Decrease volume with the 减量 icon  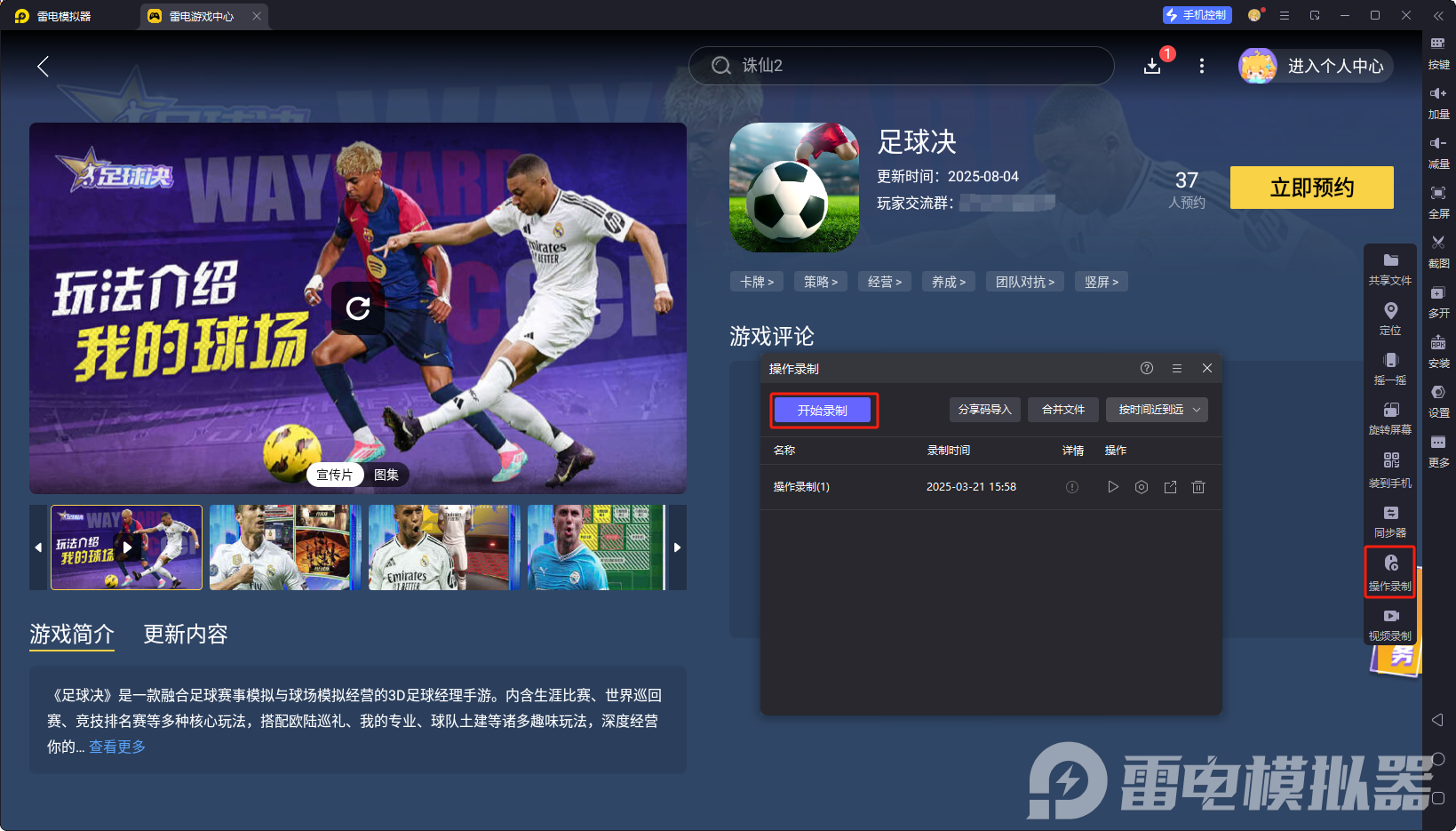(x=1438, y=153)
